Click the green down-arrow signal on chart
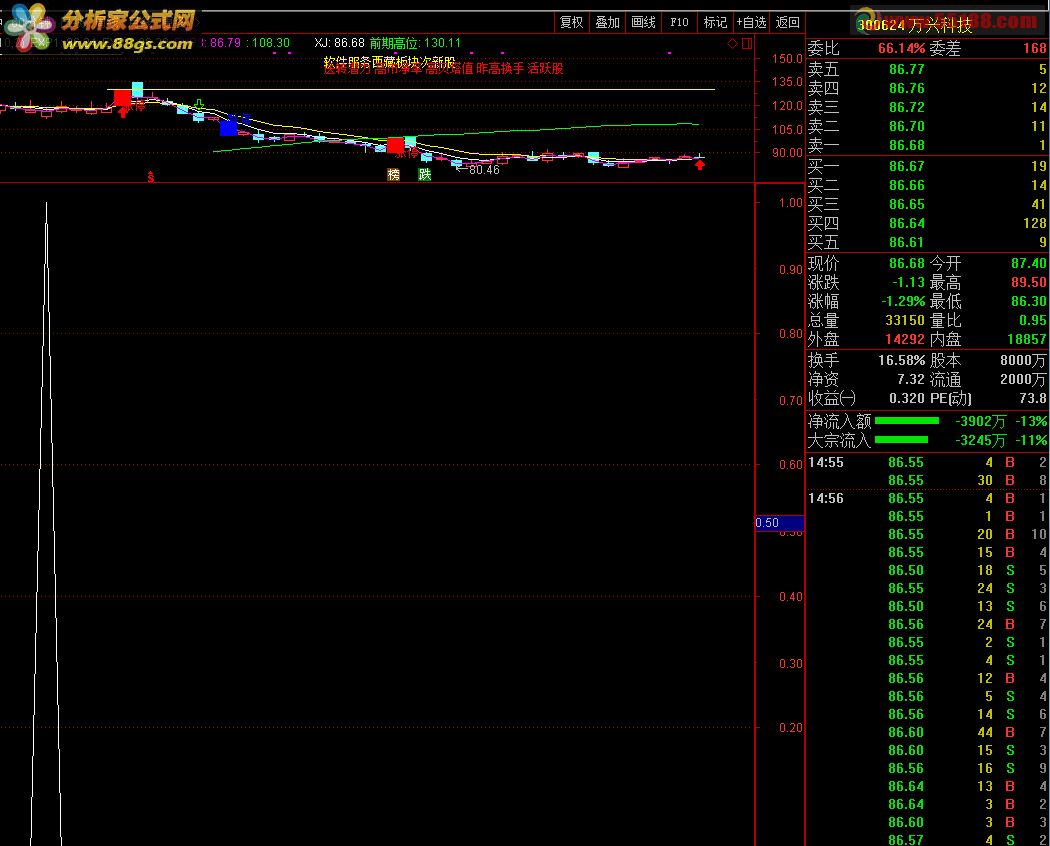1050x846 pixels. [199, 104]
